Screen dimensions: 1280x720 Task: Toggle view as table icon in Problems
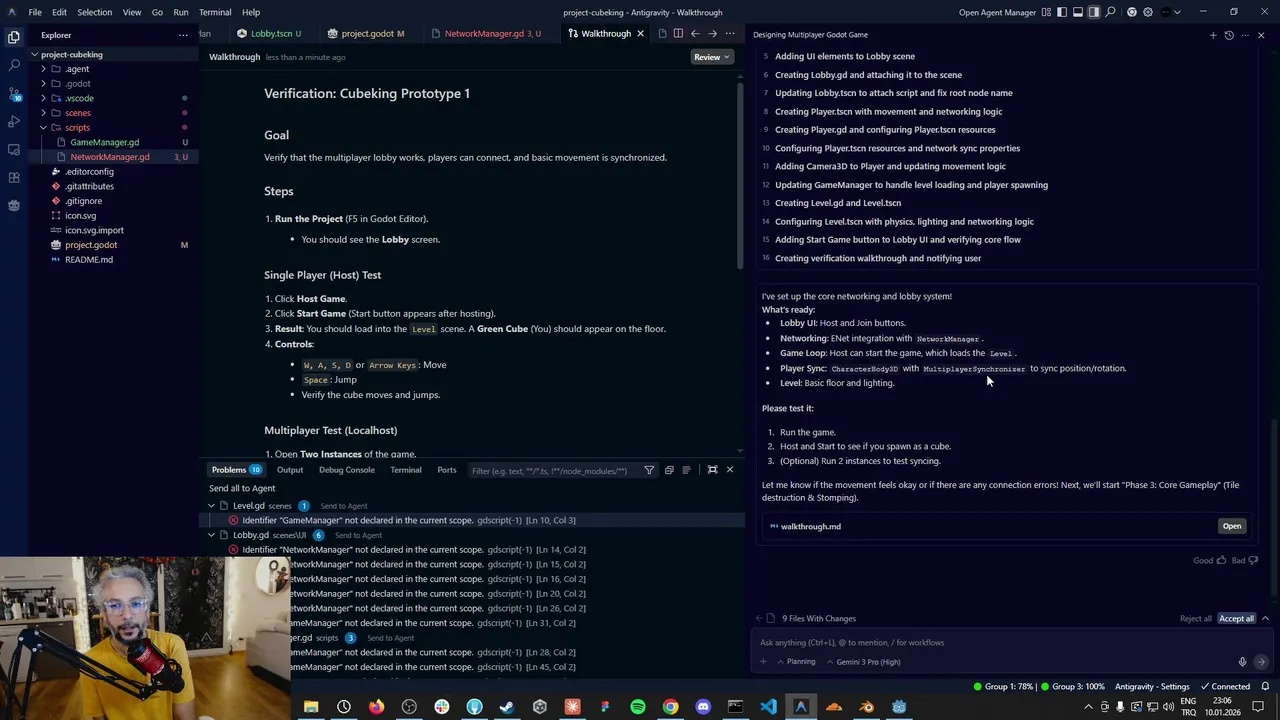tap(686, 470)
